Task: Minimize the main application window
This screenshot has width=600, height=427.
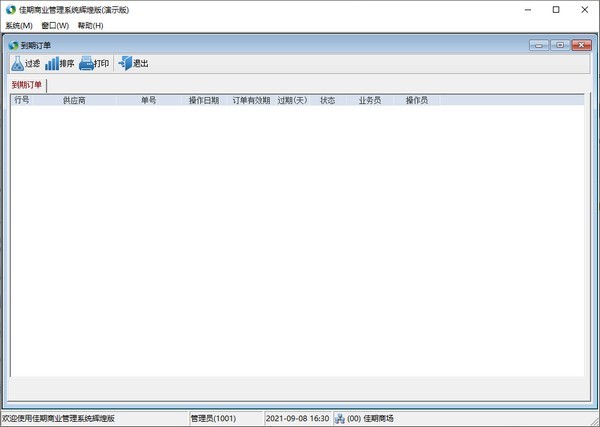Action: pyautogui.click(x=528, y=10)
